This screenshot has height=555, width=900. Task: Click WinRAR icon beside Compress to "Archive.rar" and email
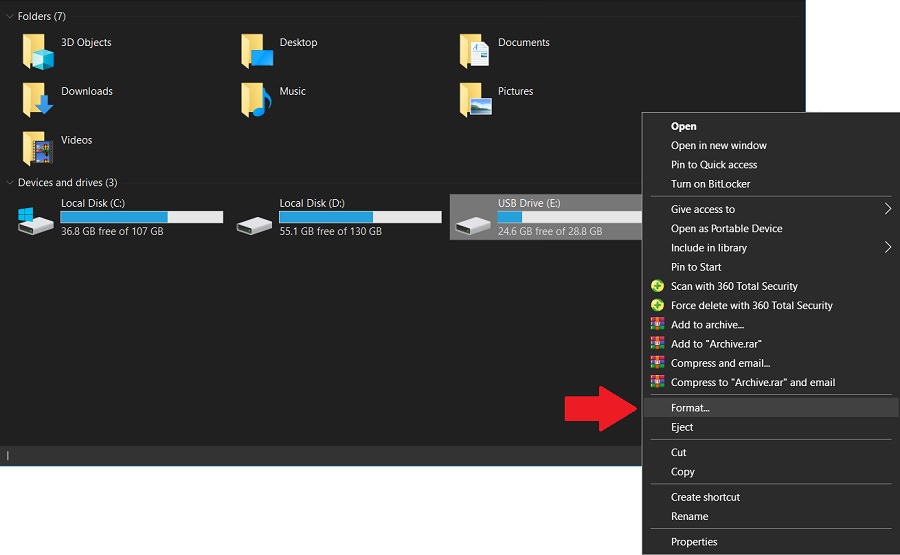[x=657, y=382]
